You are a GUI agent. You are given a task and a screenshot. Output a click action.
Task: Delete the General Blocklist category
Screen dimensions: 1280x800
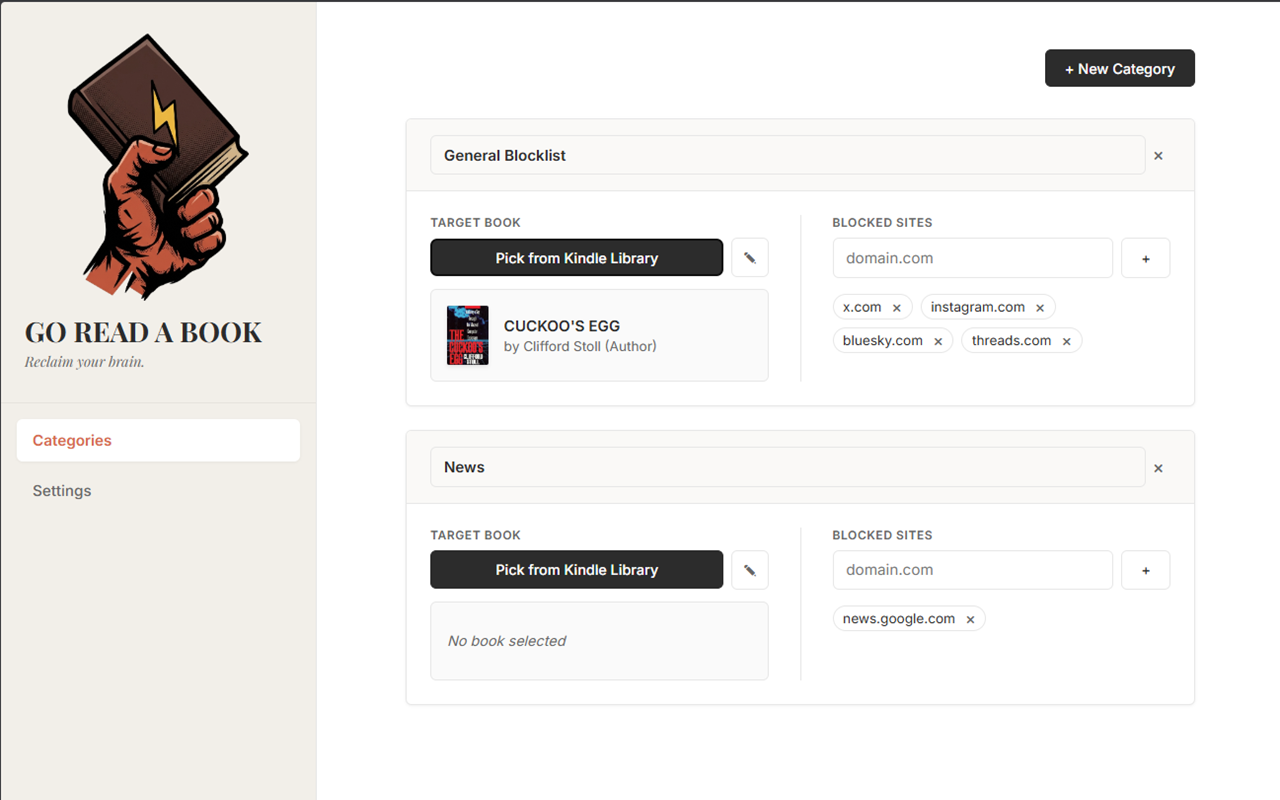[x=1158, y=156]
